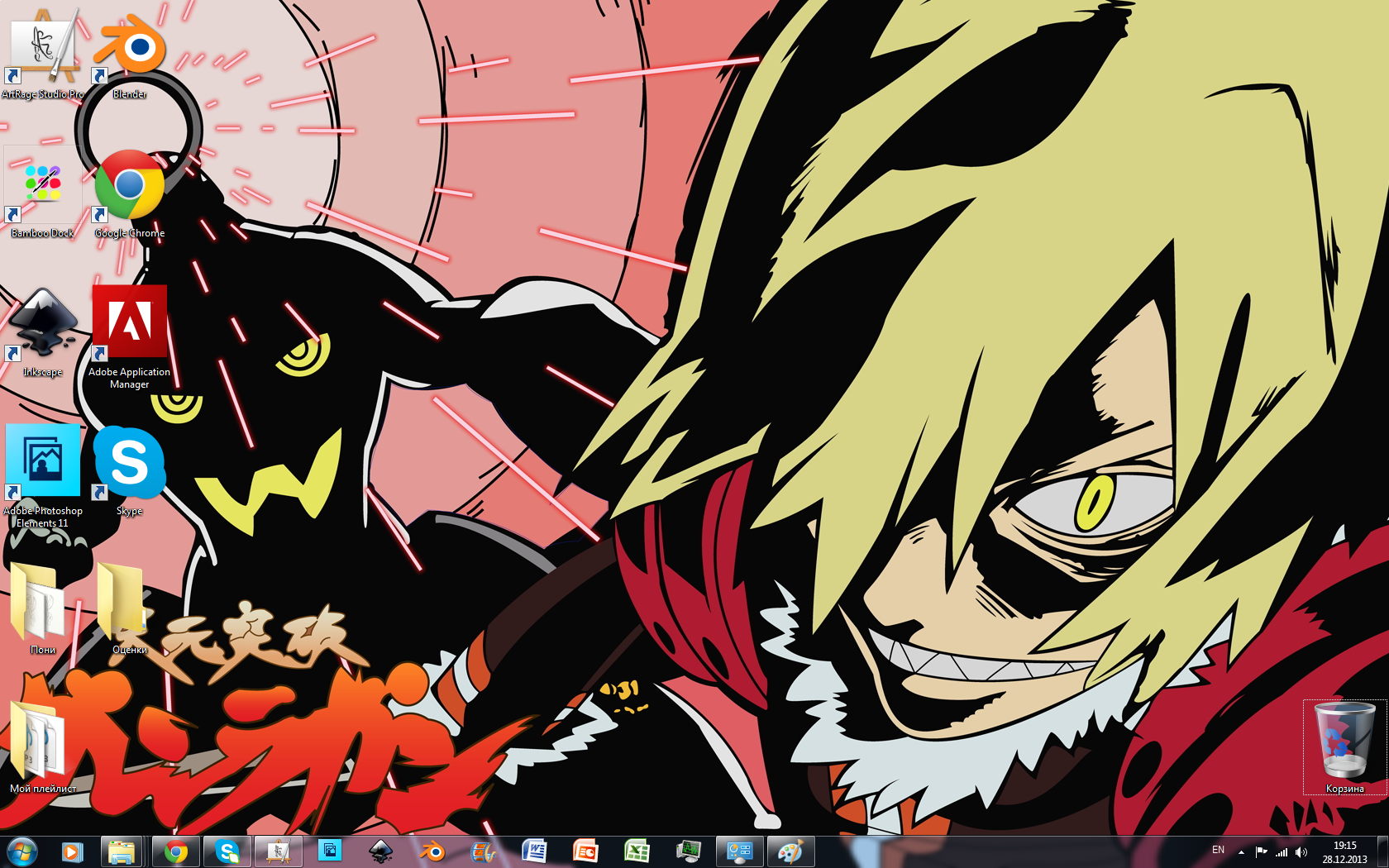The image size is (1389, 868).
Task: Select Adobe Photoshop Elements 11 desktop icon
Action: tap(43, 476)
